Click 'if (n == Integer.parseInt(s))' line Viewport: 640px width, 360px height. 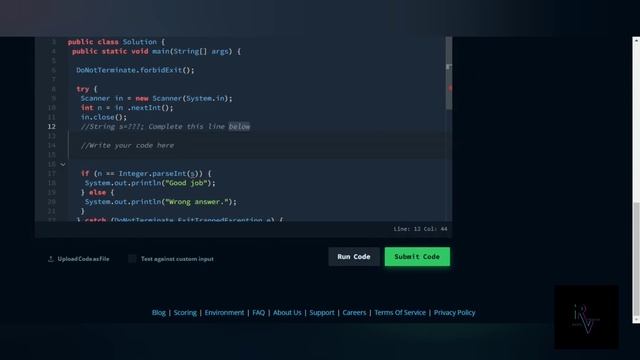tap(146, 173)
